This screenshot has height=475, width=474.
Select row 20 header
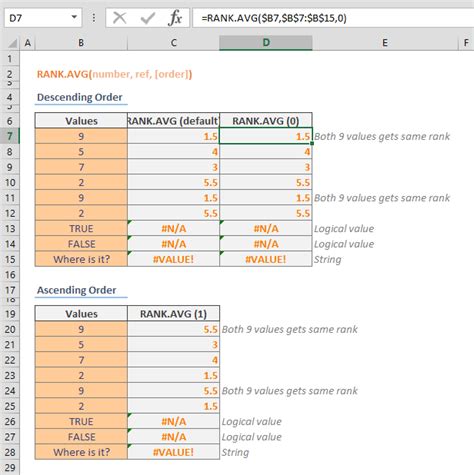click(10, 329)
